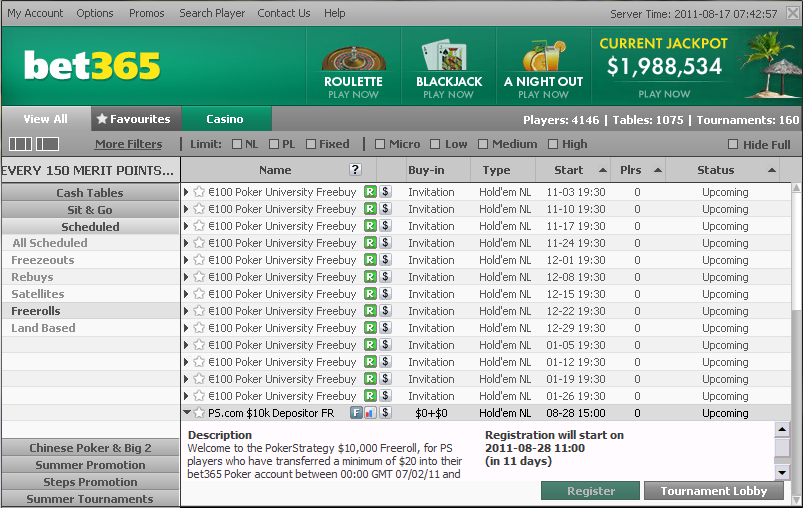Image resolution: width=803 pixels, height=508 pixels.
Task: Favourite star for the 11-24 19:30 Freebuy
Action: point(199,243)
